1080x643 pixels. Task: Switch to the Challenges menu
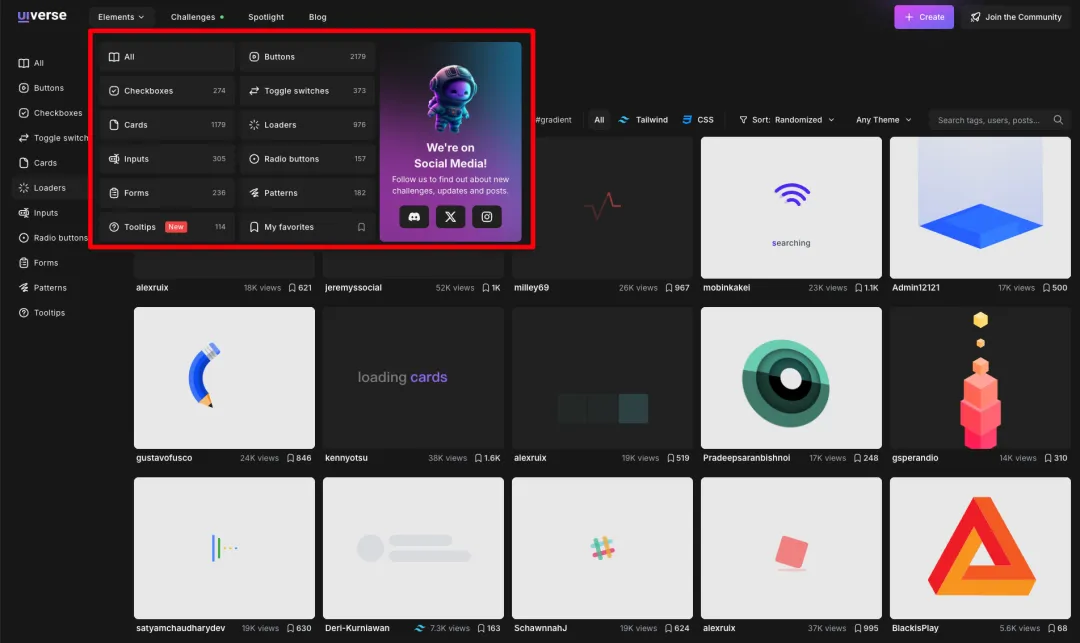192,16
